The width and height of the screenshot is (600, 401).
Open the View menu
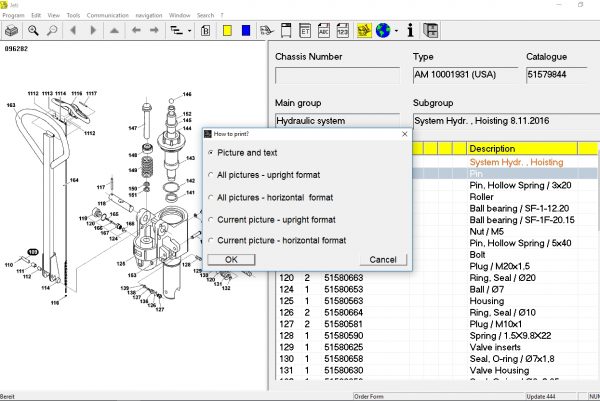point(54,15)
